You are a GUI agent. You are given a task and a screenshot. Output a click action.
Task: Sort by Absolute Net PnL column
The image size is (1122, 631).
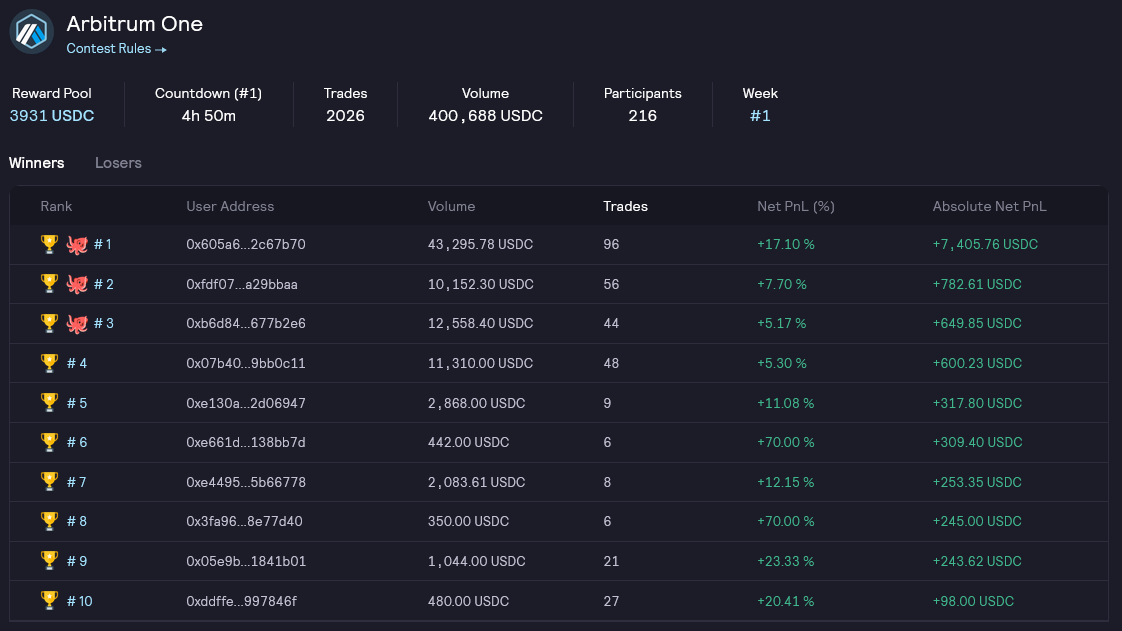pyautogui.click(x=990, y=206)
